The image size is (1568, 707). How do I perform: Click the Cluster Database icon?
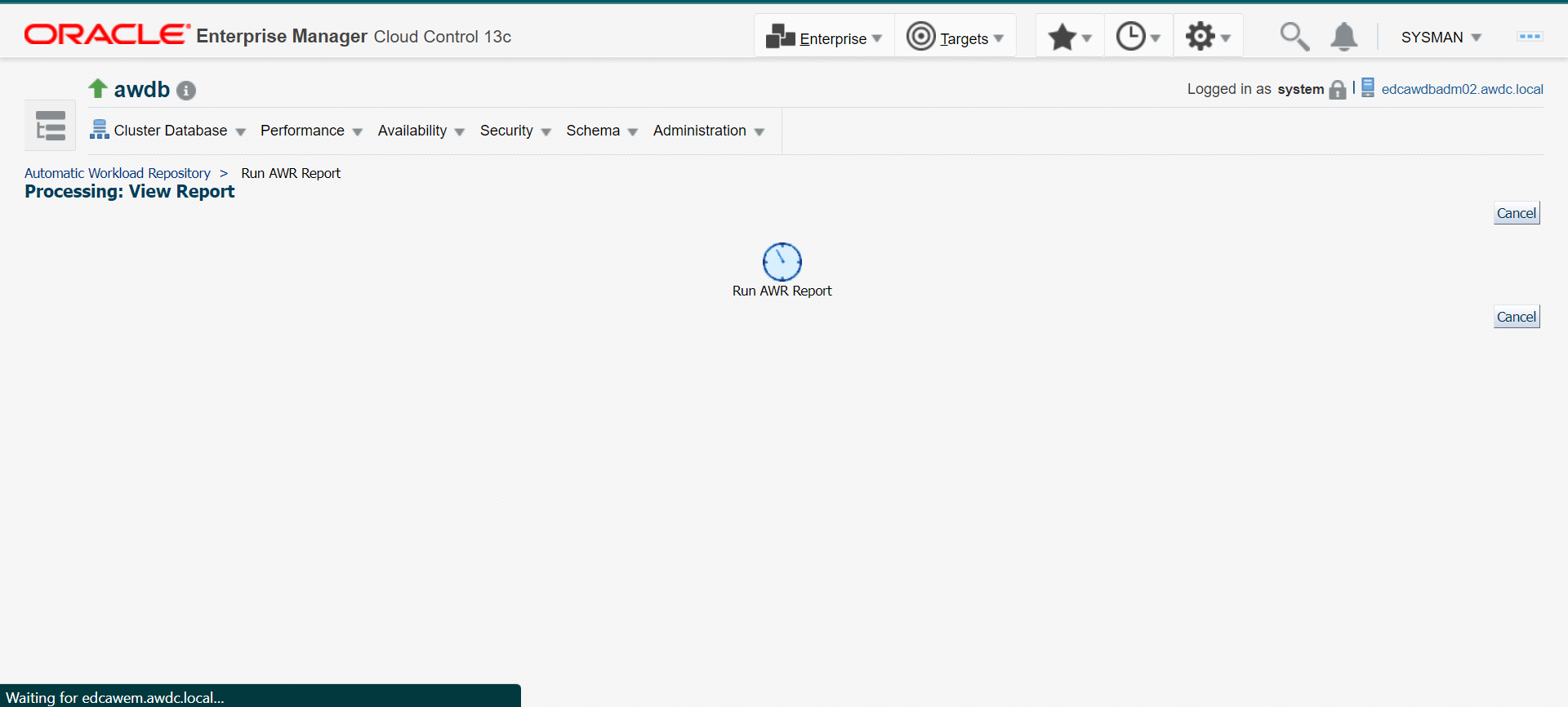pyautogui.click(x=100, y=130)
